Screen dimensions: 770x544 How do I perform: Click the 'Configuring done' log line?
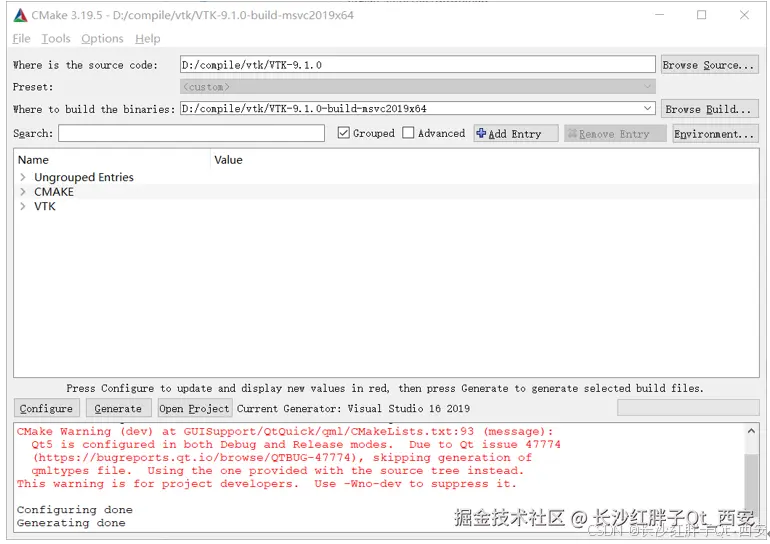[75, 510]
